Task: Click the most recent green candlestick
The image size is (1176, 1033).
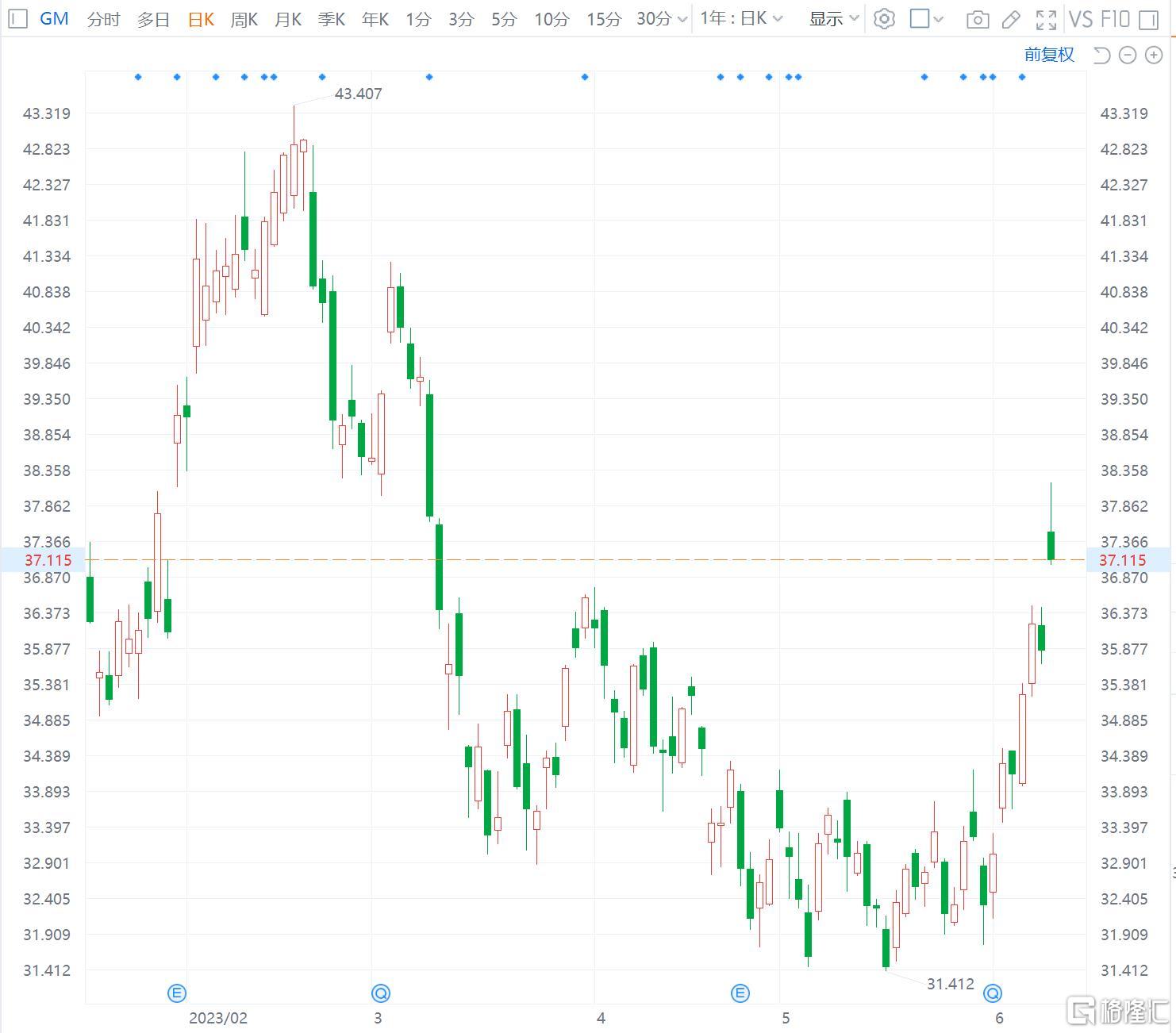Action: [1051, 545]
